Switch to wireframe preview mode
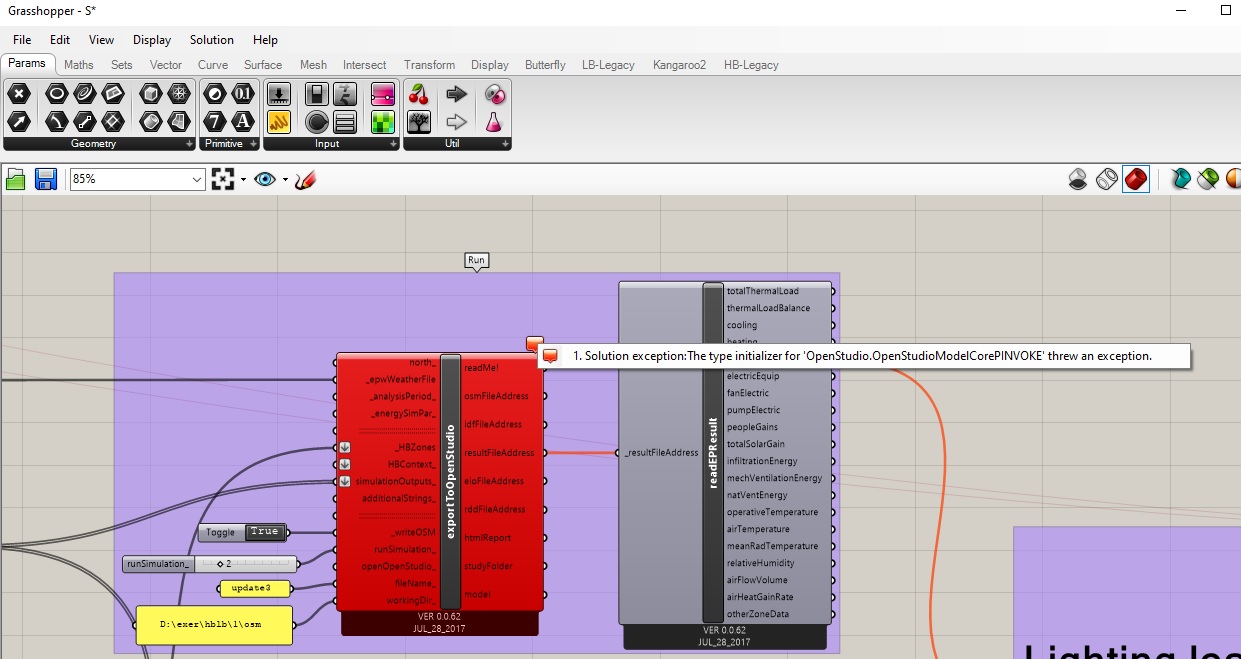This screenshot has height=659, width=1241. tap(1106, 180)
